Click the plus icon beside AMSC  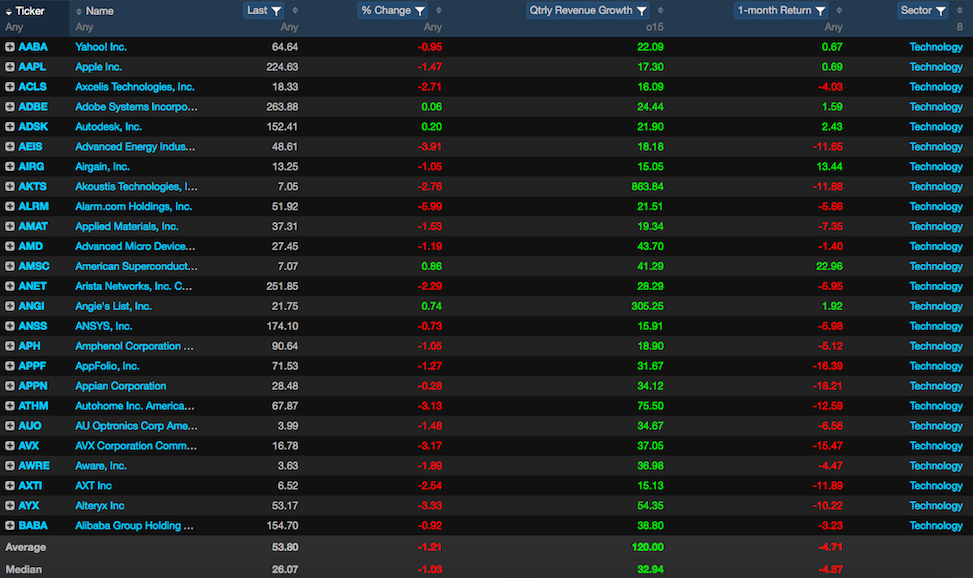click(x=10, y=266)
